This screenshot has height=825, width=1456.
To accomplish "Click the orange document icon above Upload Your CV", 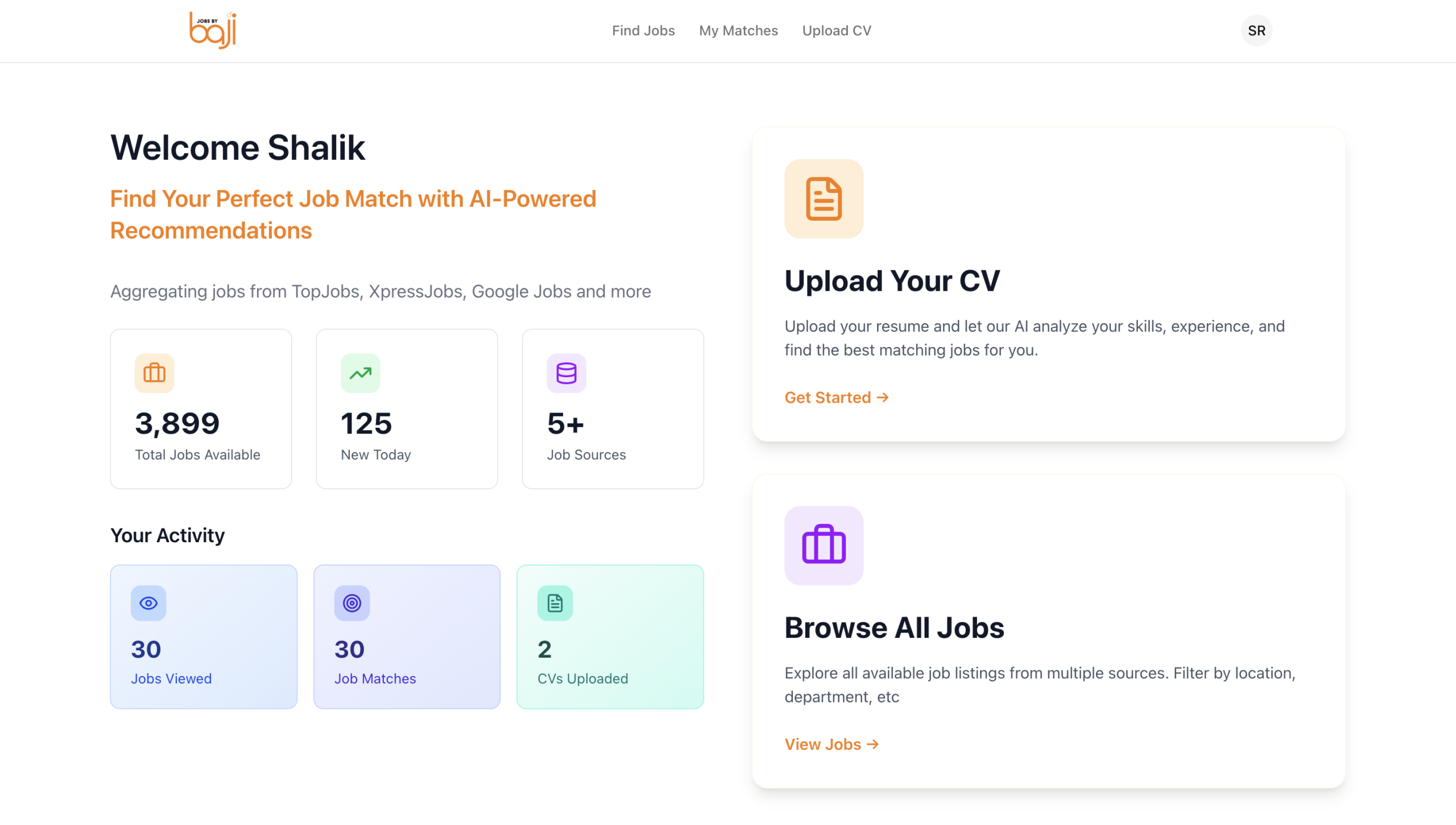I will (x=824, y=199).
